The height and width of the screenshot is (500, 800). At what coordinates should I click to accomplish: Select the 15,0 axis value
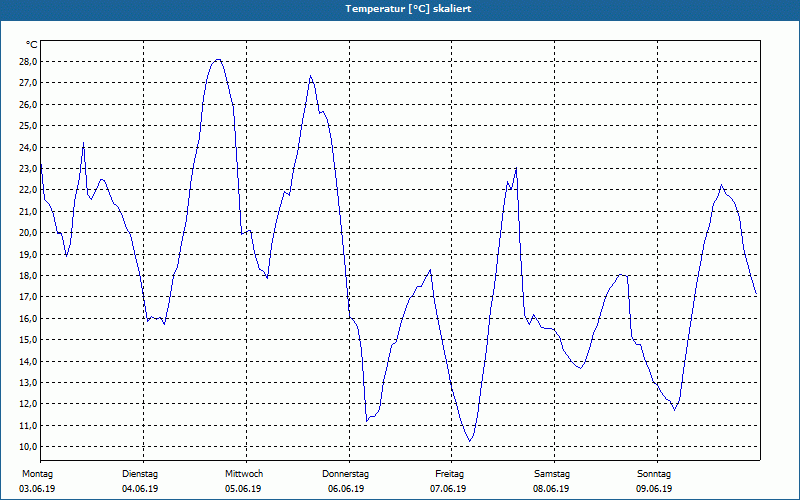[29, 340]
